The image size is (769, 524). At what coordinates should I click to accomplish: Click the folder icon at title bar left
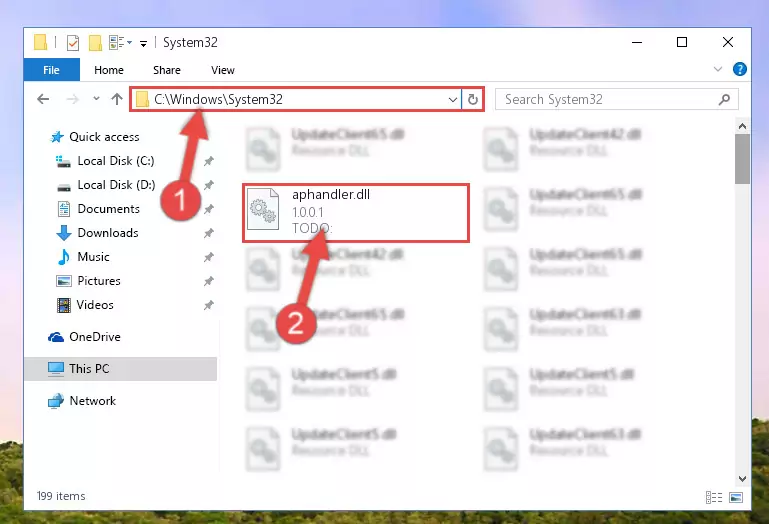41,43
